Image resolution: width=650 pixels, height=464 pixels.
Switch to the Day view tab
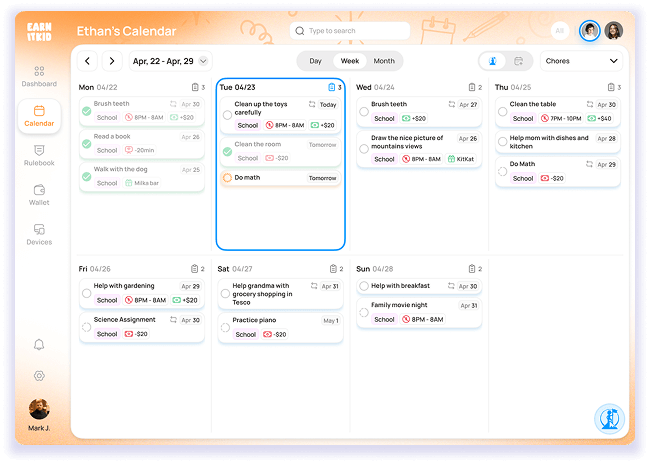[315, 61]
